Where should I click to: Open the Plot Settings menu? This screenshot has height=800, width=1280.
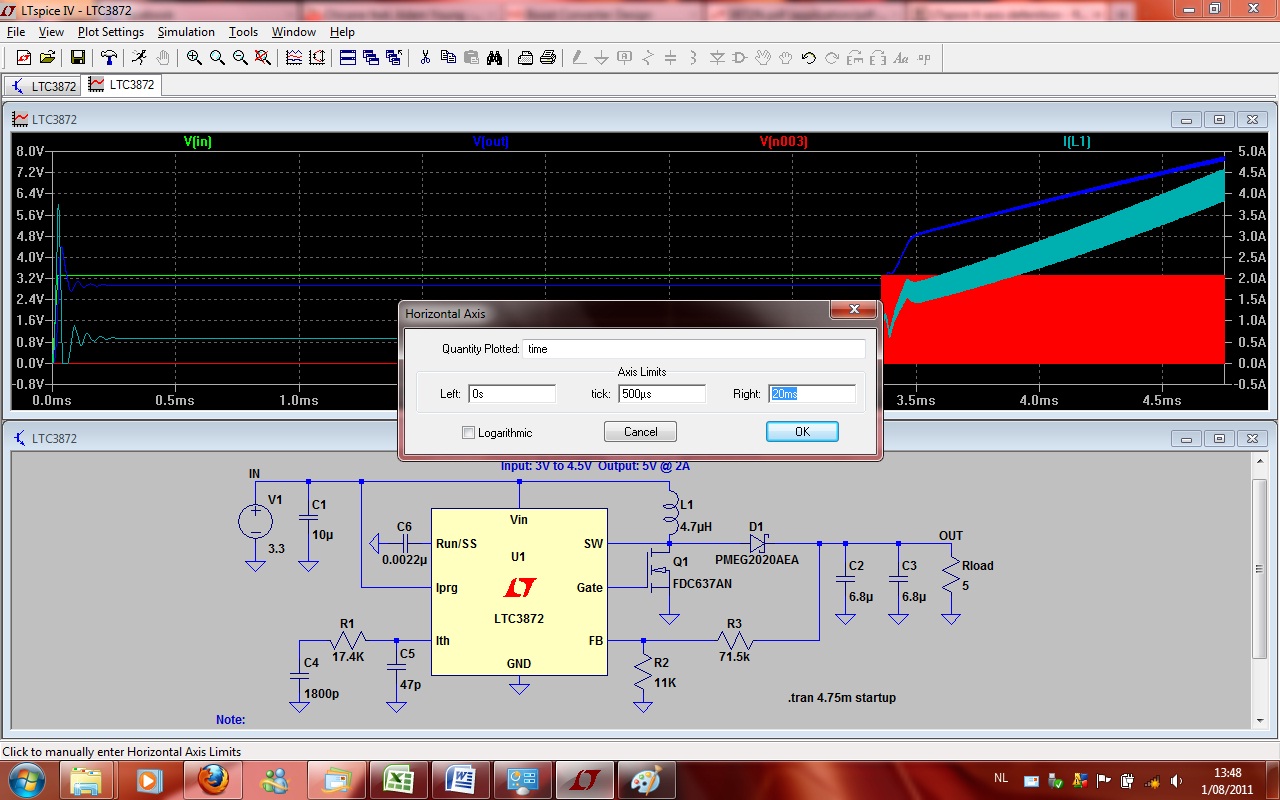(111, 32)
